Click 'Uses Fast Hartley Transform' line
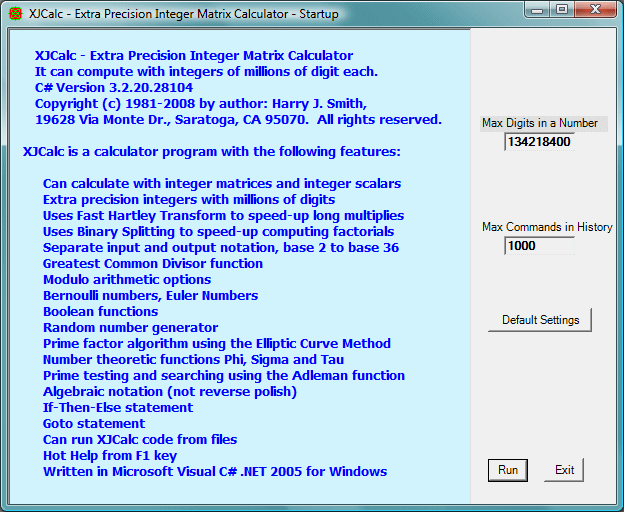The width and height of the screenshot is (624, 512). point(224,216)
